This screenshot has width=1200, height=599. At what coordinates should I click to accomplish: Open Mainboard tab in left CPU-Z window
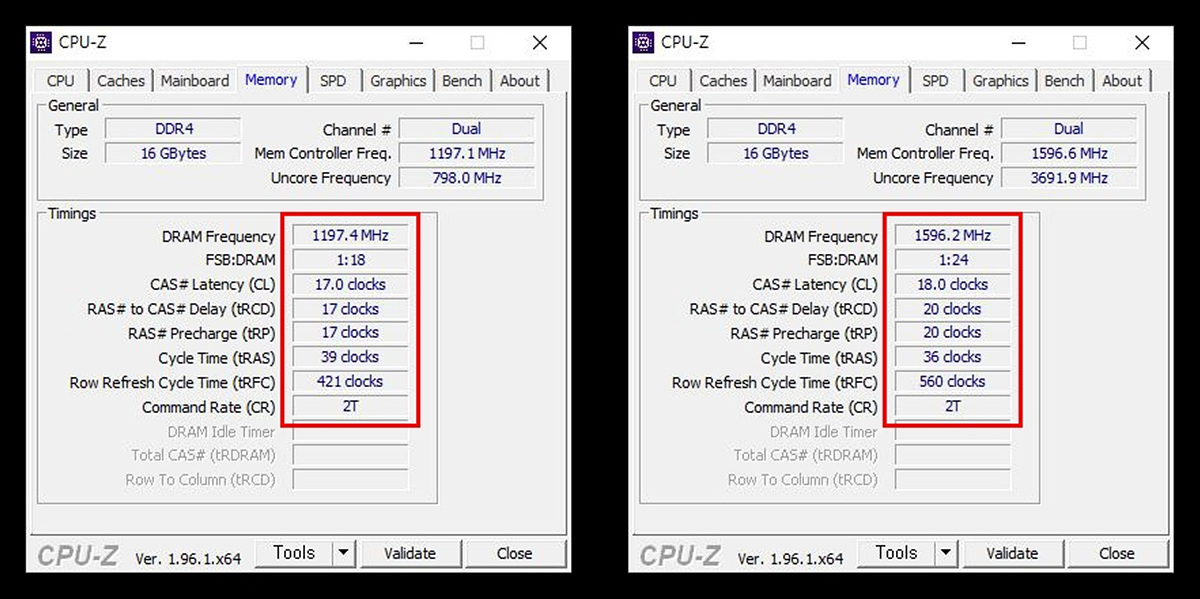[195, 81]
